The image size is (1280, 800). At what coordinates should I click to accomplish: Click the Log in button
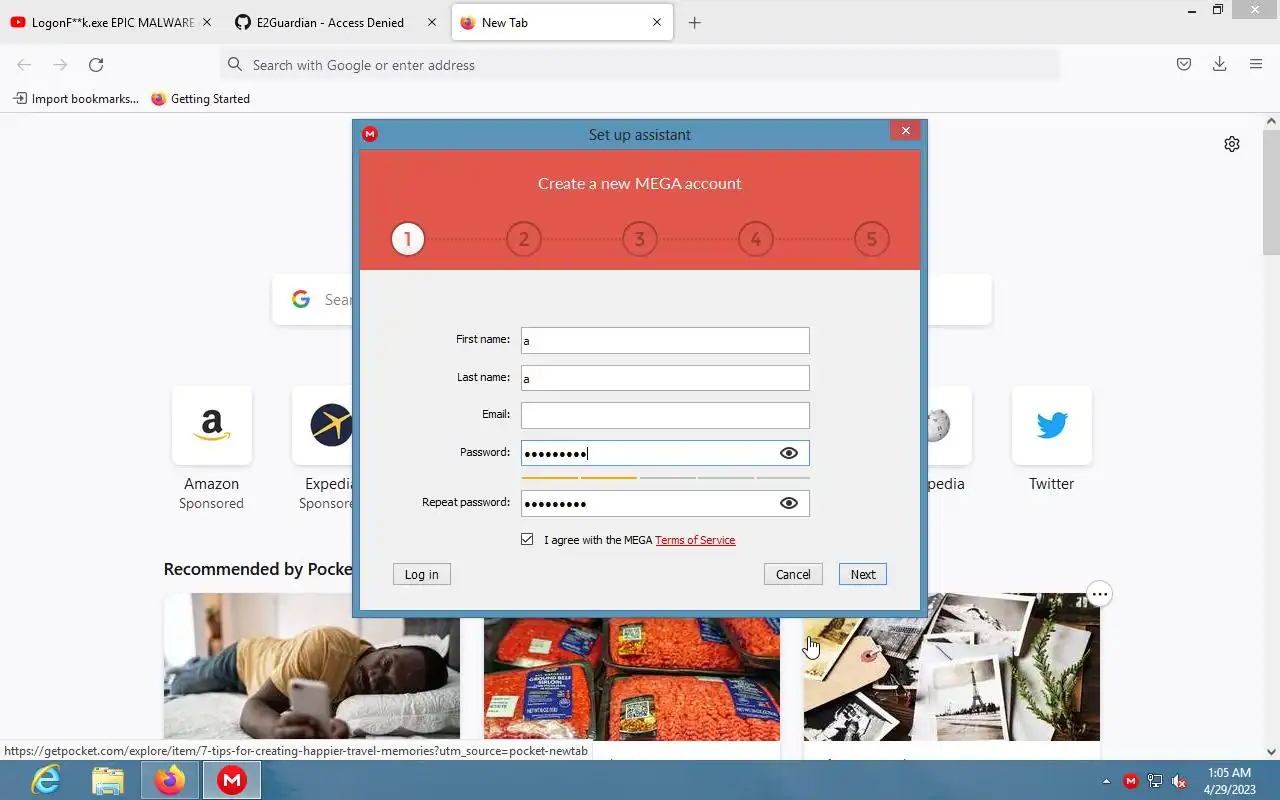pos(422,574)
